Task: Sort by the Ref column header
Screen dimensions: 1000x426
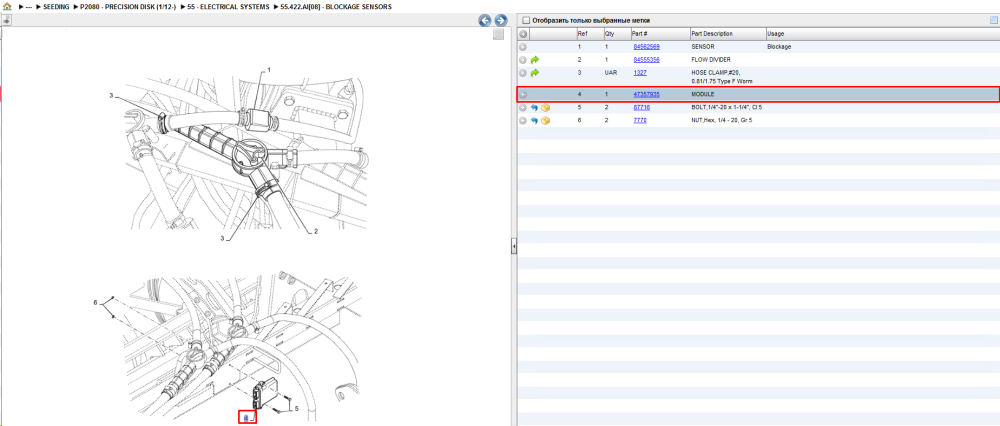Action: pos(582,34)
